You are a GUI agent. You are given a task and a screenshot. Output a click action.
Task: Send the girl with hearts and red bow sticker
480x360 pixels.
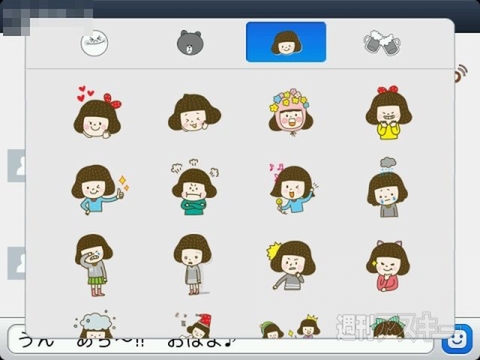click(x=97, y=112)
